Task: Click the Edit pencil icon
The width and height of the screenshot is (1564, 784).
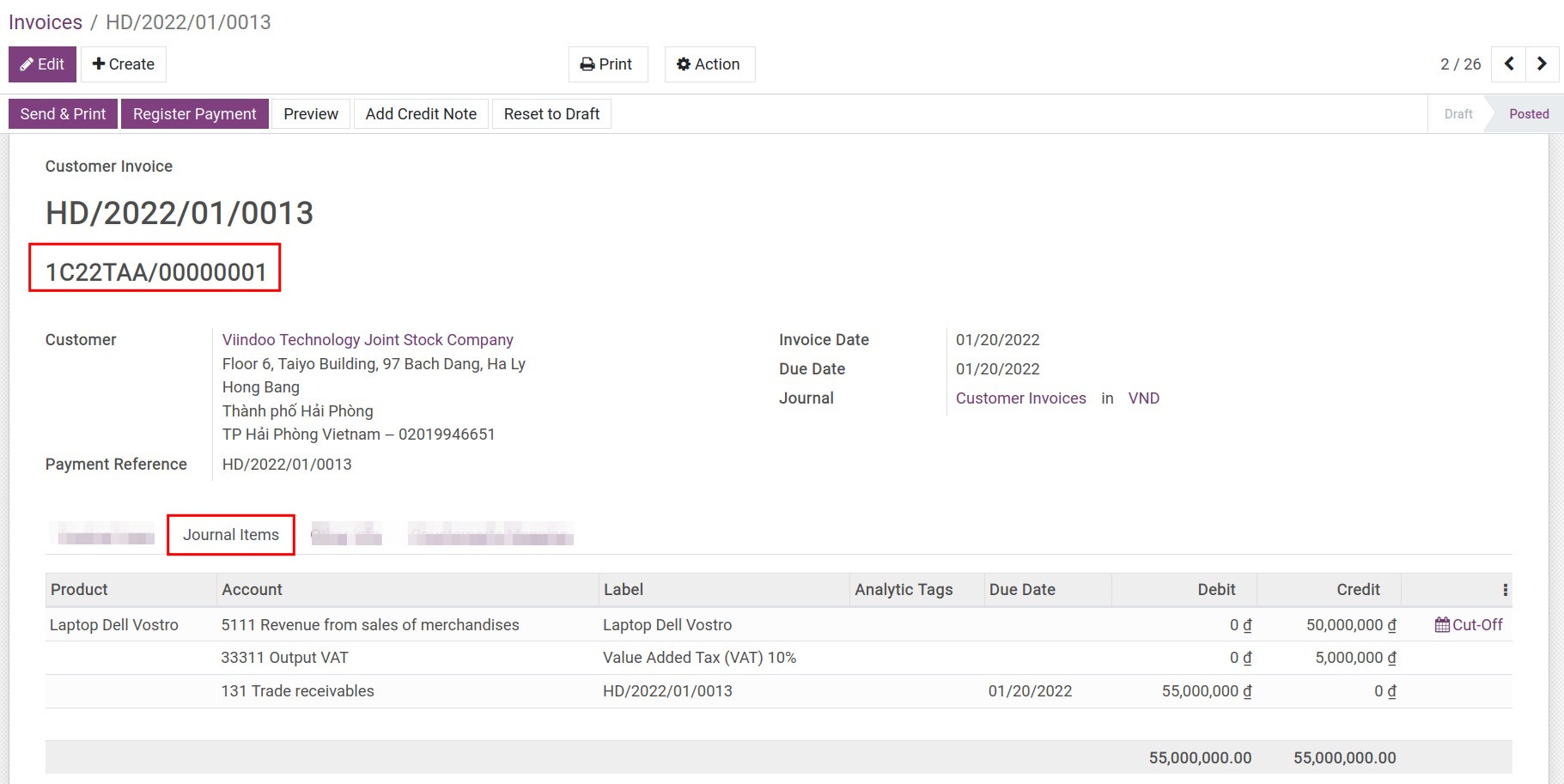Action: coord(25,64)
